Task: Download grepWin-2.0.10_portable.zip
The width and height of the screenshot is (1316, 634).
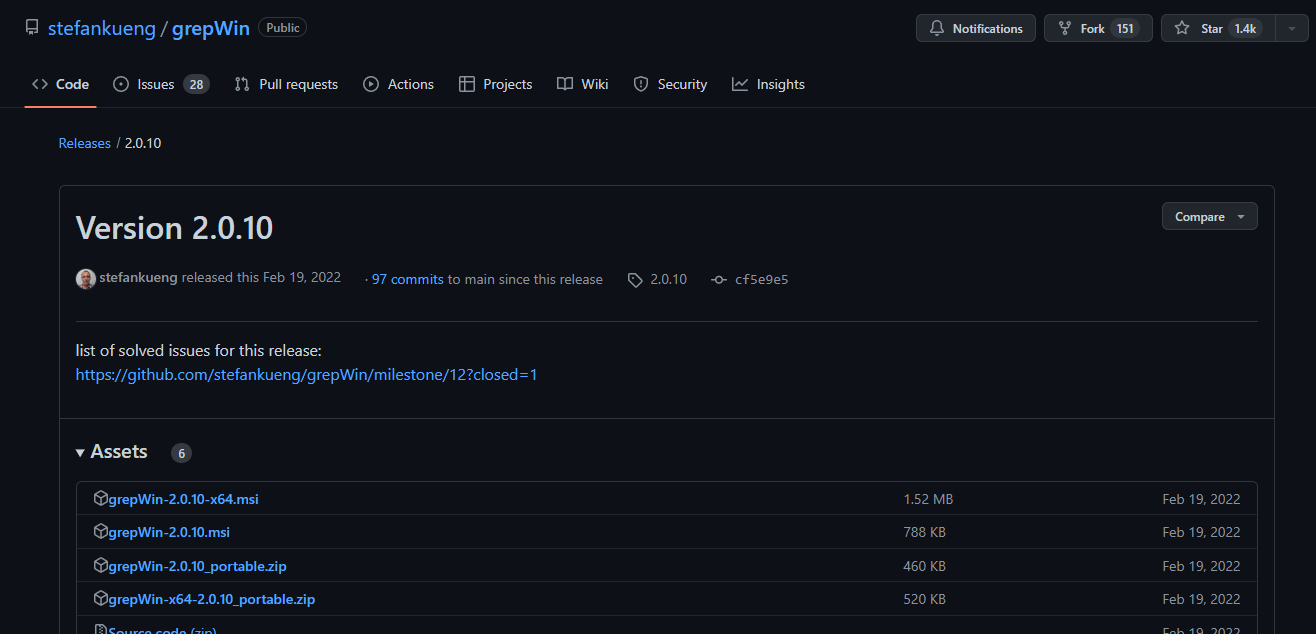Action: coord(197,566)
